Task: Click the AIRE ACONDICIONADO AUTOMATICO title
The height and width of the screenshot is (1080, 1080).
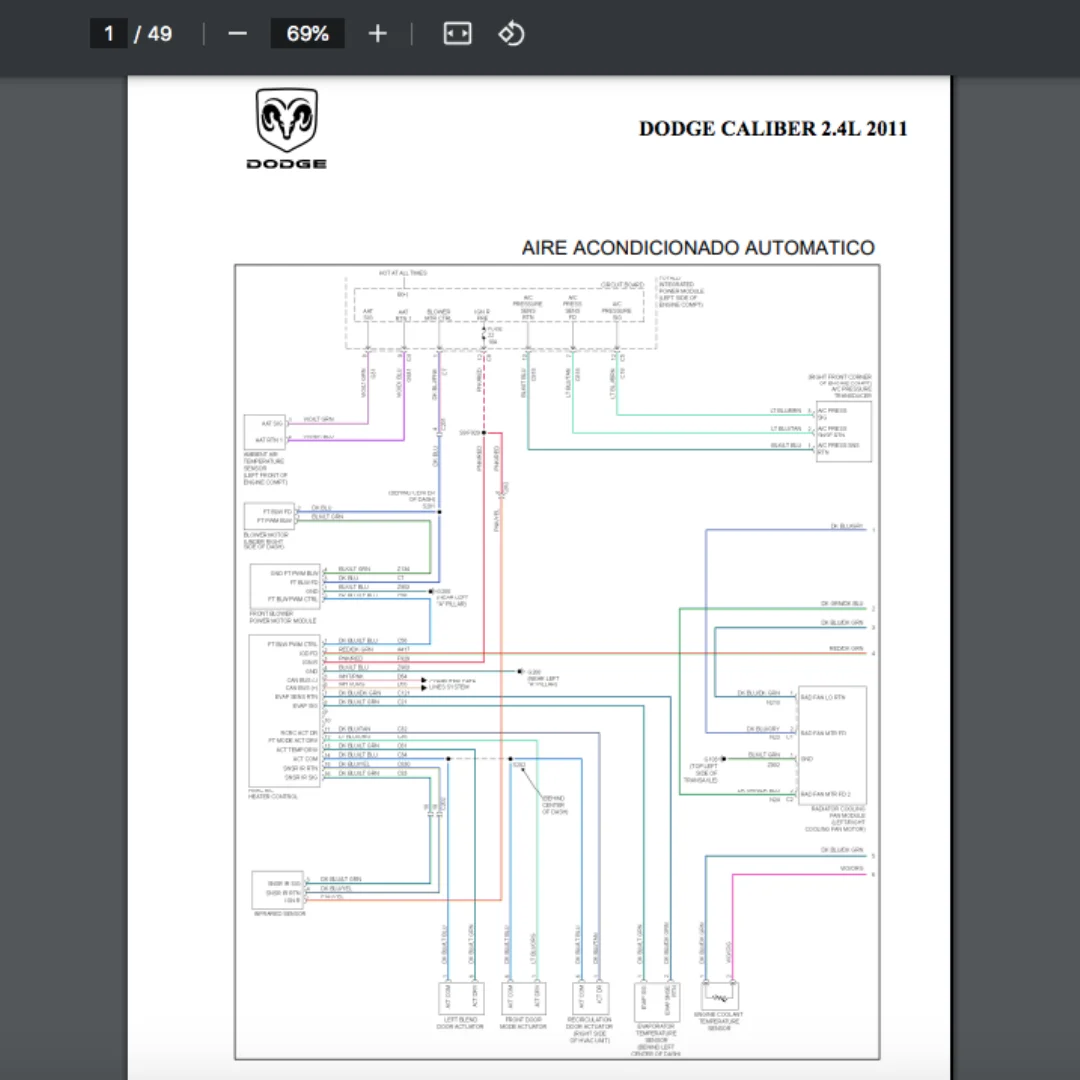Action: pyautogui.click(x=698, y=248)
